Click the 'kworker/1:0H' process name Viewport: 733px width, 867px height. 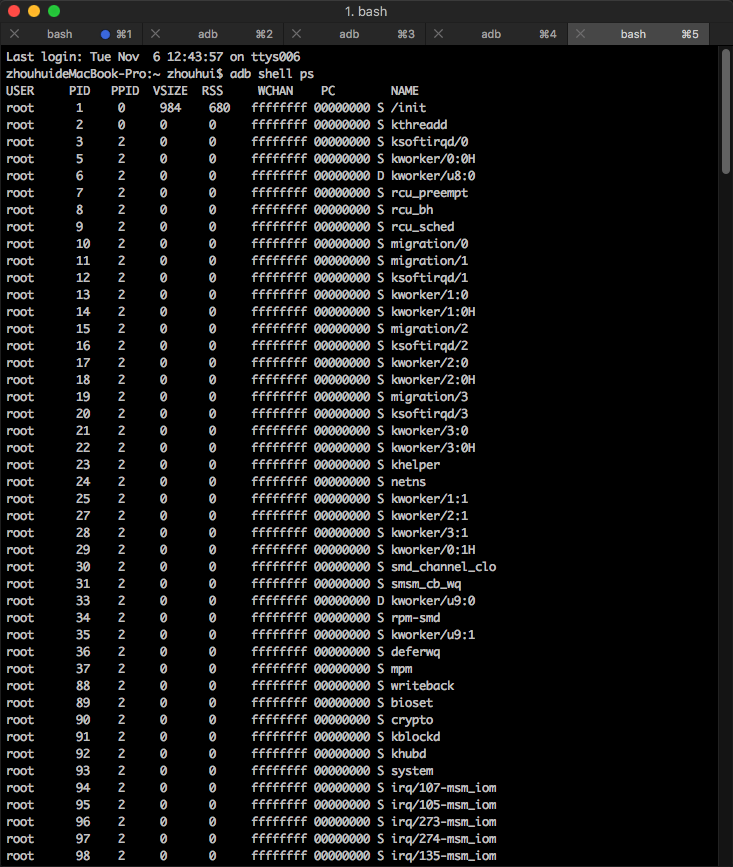[x=433, y=312]
